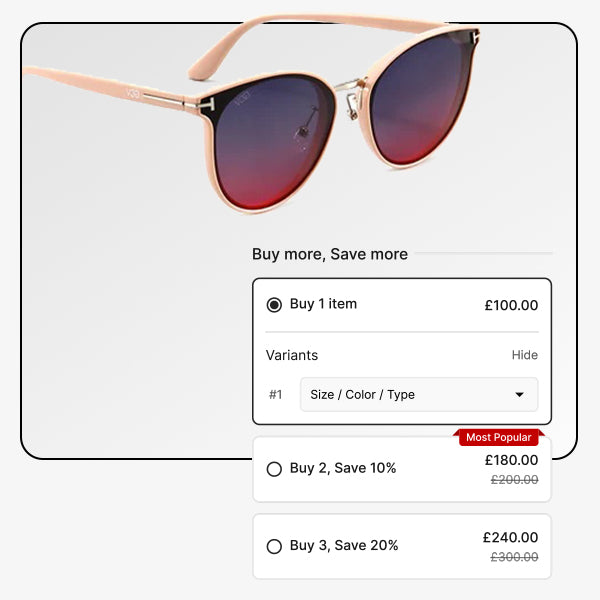Viewport: 600px width, 600px height.
Task: Select the Buy 2, Save 10% radio option
Action: [x=274, y=469]
